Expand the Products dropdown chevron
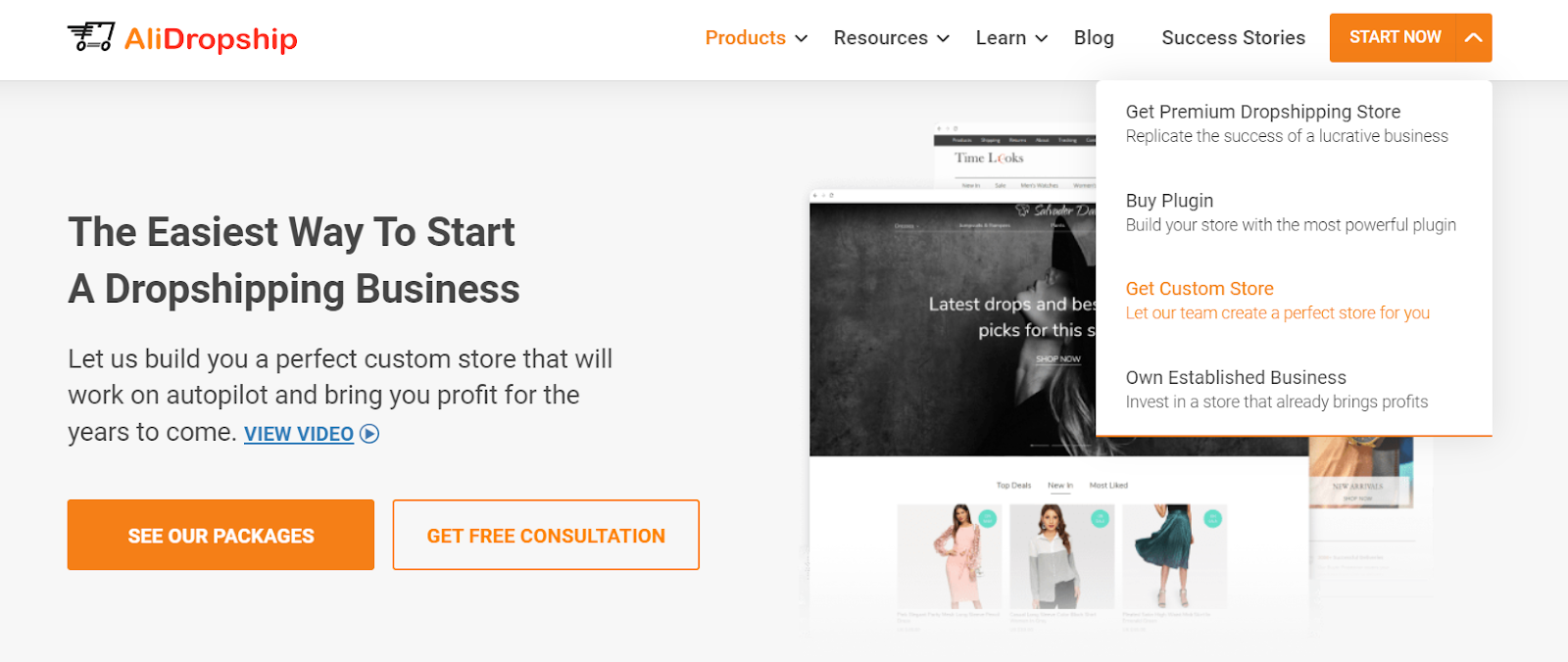The image size is (1568, 662). point(801,38)
